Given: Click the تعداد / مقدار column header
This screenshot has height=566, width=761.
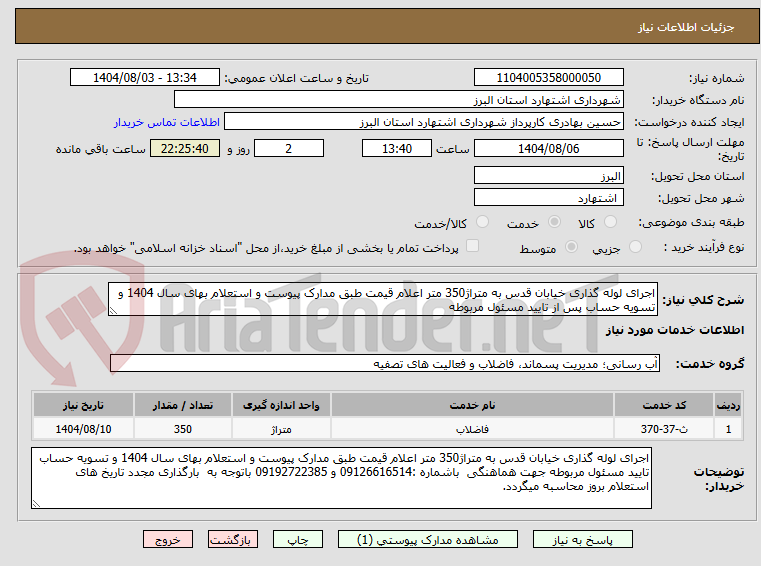Looking at the screenshot, I should point(182,405).
